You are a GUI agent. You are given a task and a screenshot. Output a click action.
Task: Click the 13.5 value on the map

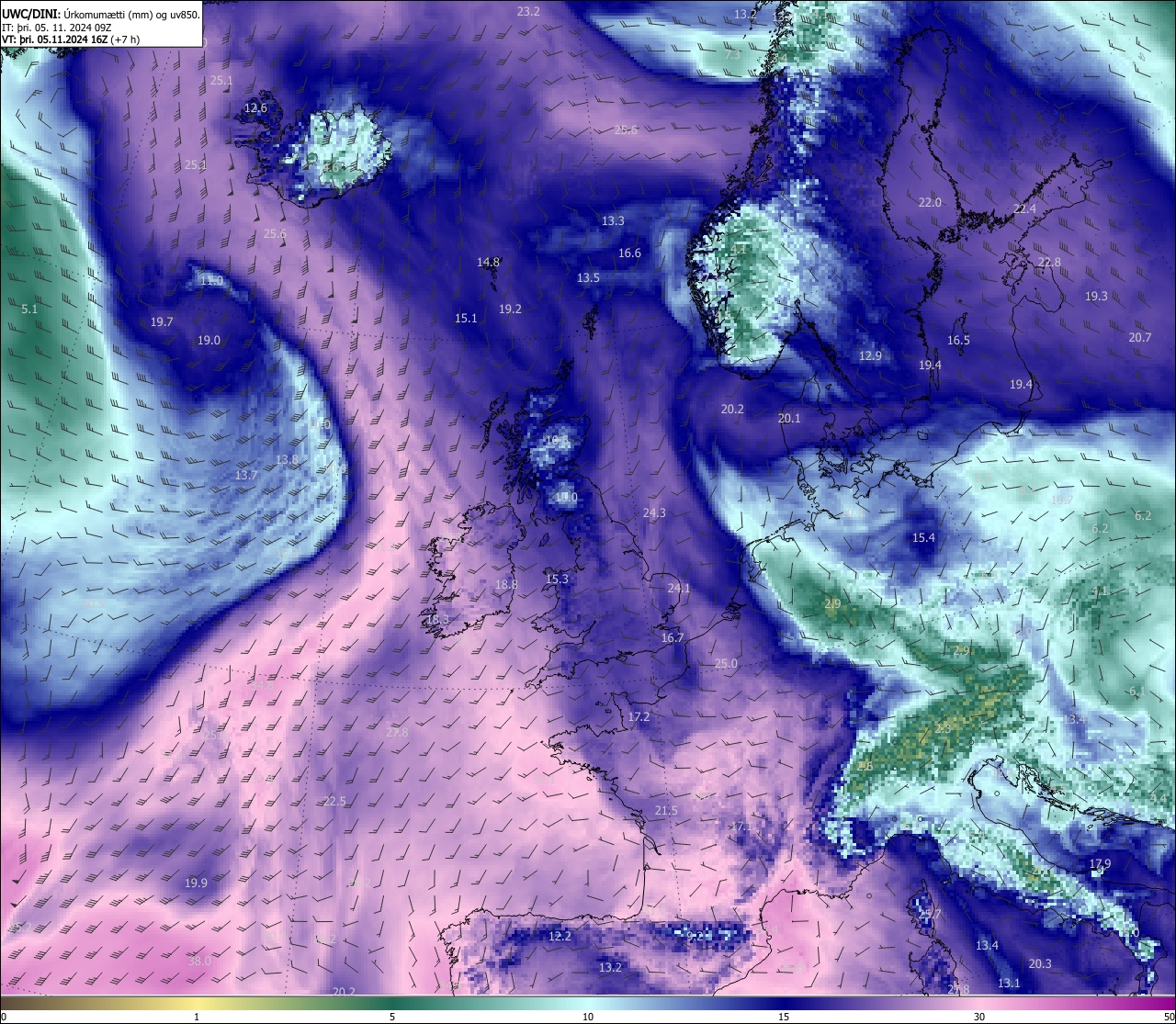tap(588, 277)
